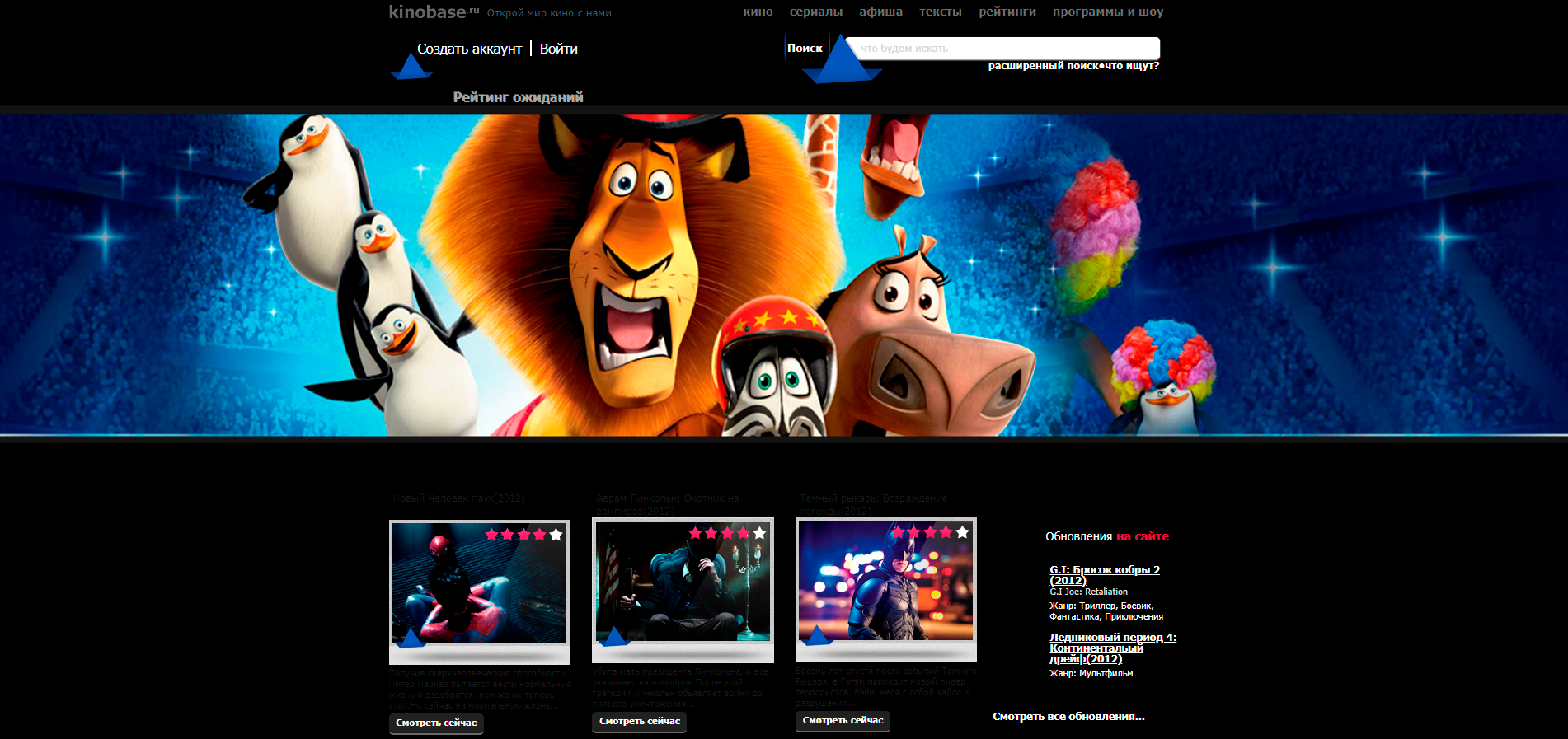The height and width of the screenshot is (739, 1568).
Task: Click the first pink star on the Abraham Lincoln poster
Action: [695, 533]
